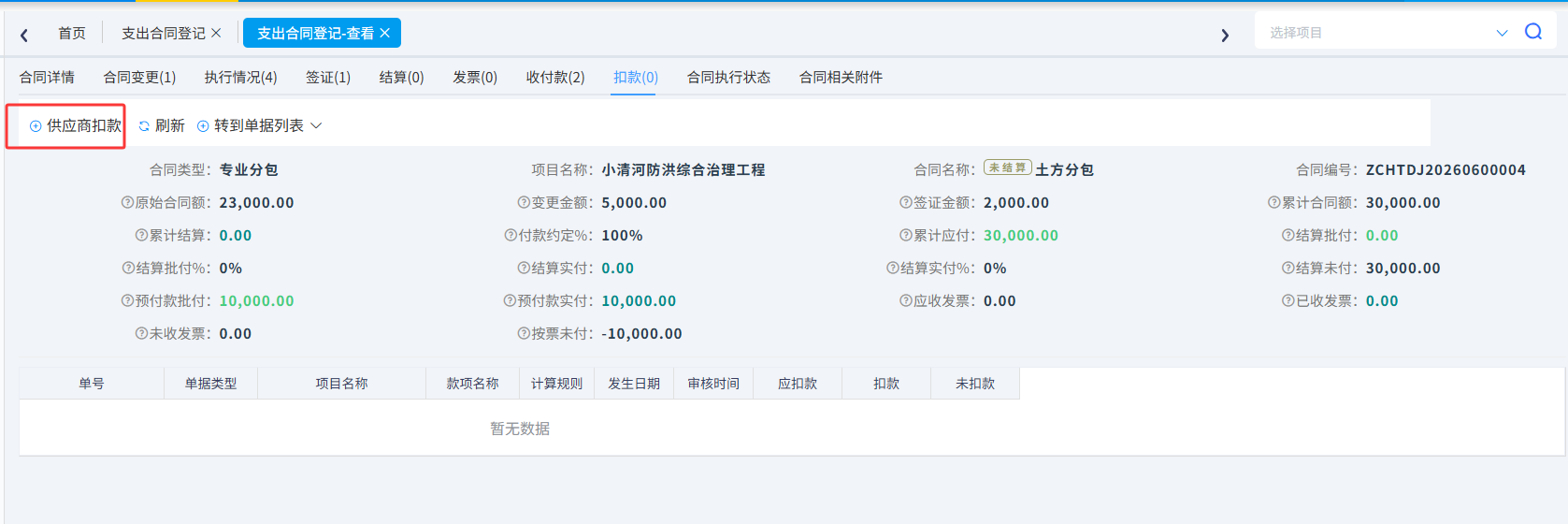
Task: Switch to 首页 tab
Action: click(x=72, y=33)
